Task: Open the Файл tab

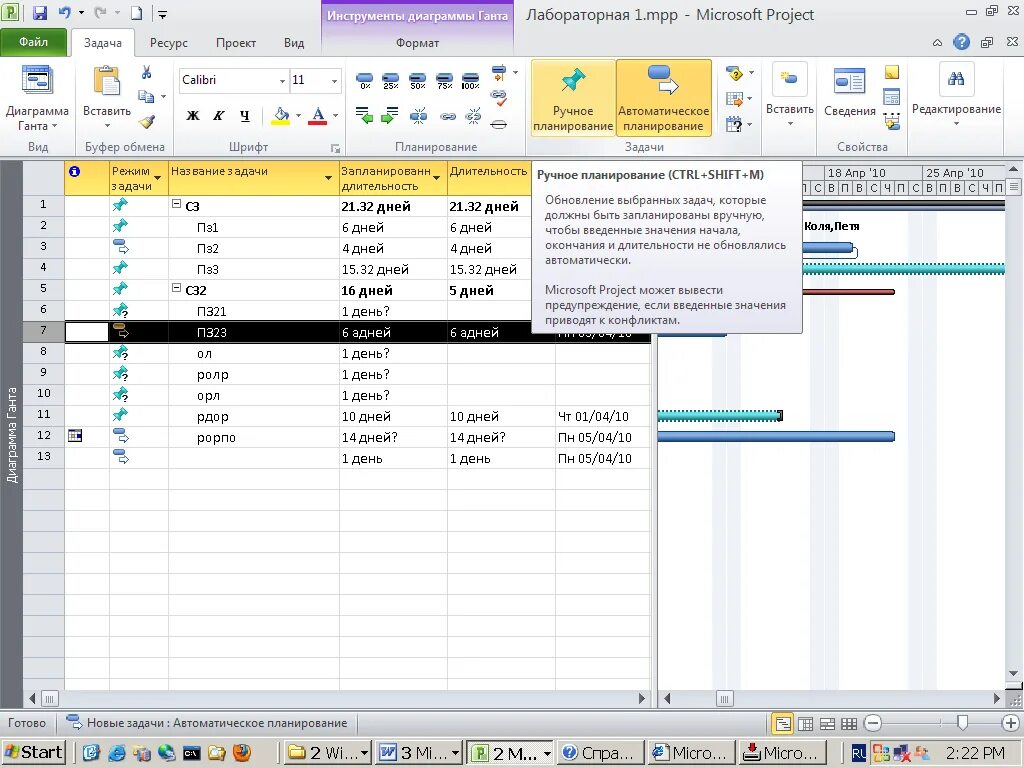Action: pyautogui.click(x=33, y=42)
